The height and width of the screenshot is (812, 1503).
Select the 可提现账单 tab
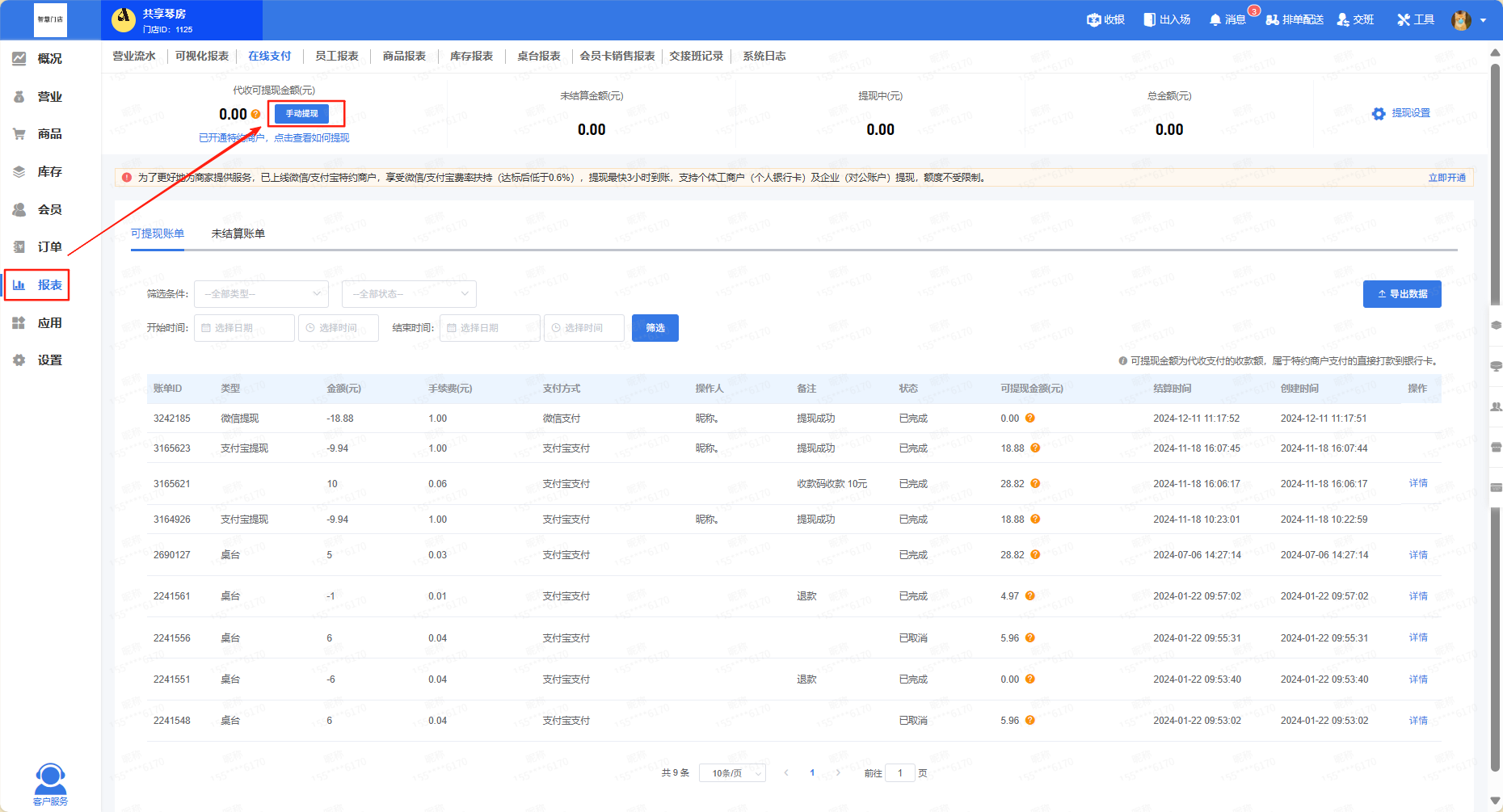pyautogui.click(x=158, y=234)
